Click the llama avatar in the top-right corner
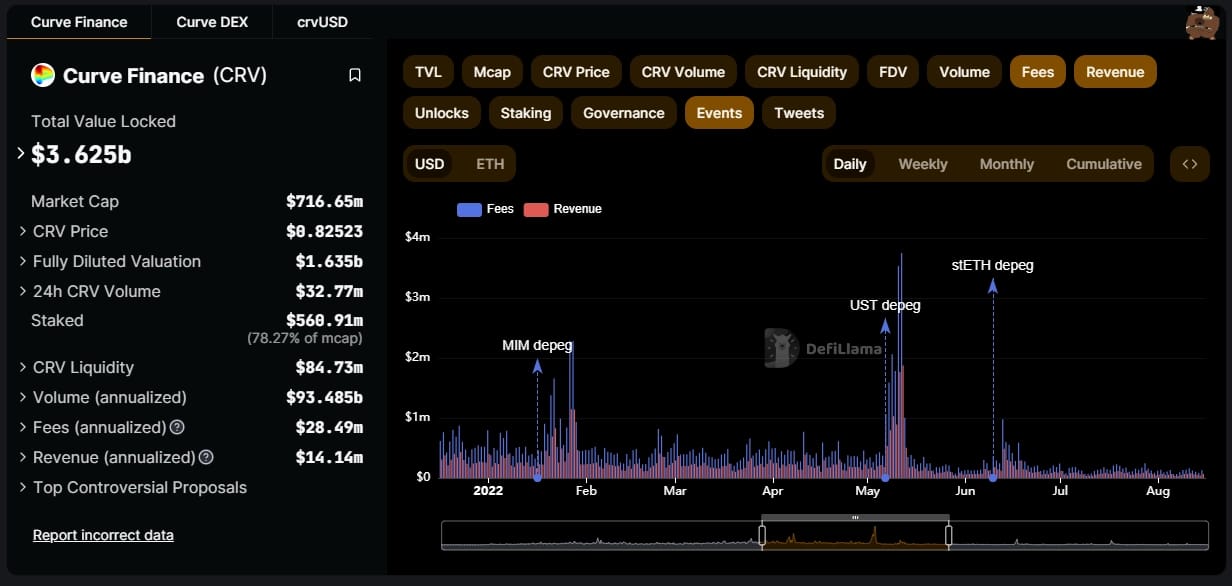The width and height of the screenshot is (1232, 586). coord(1202,22)
